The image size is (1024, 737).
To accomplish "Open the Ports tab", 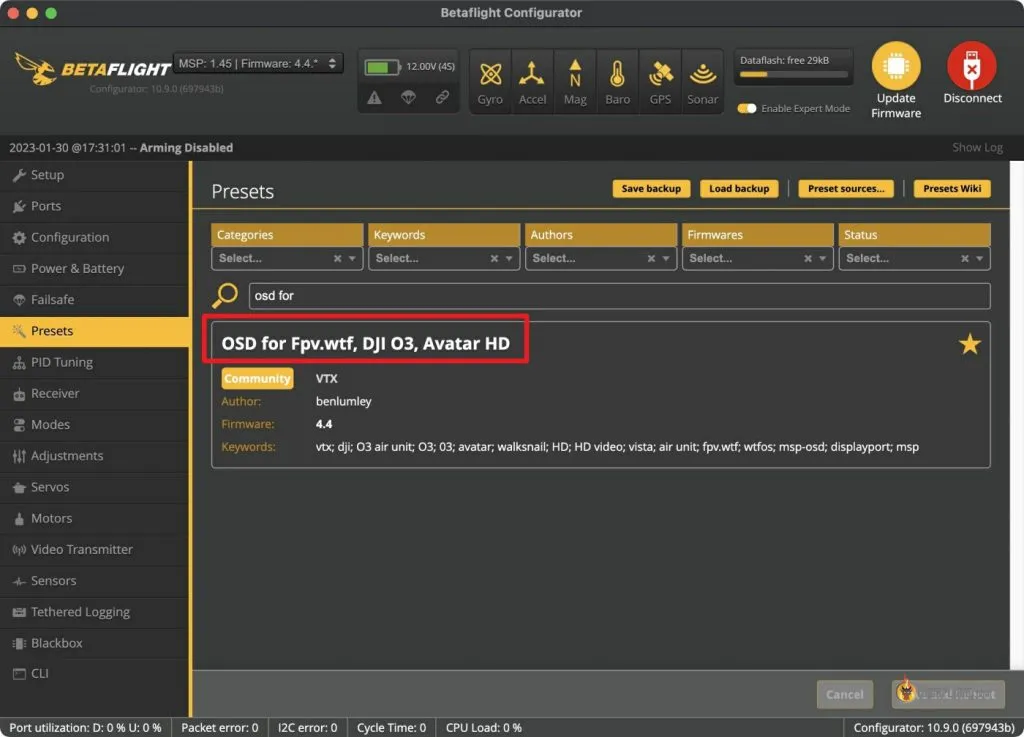I will (95, 206).
